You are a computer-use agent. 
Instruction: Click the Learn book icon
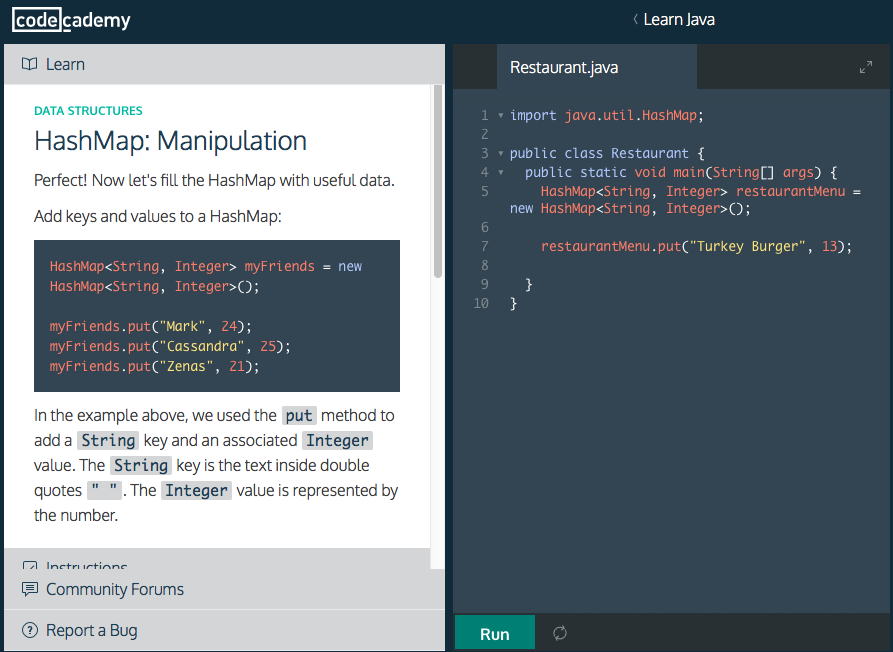pos(29,63)
